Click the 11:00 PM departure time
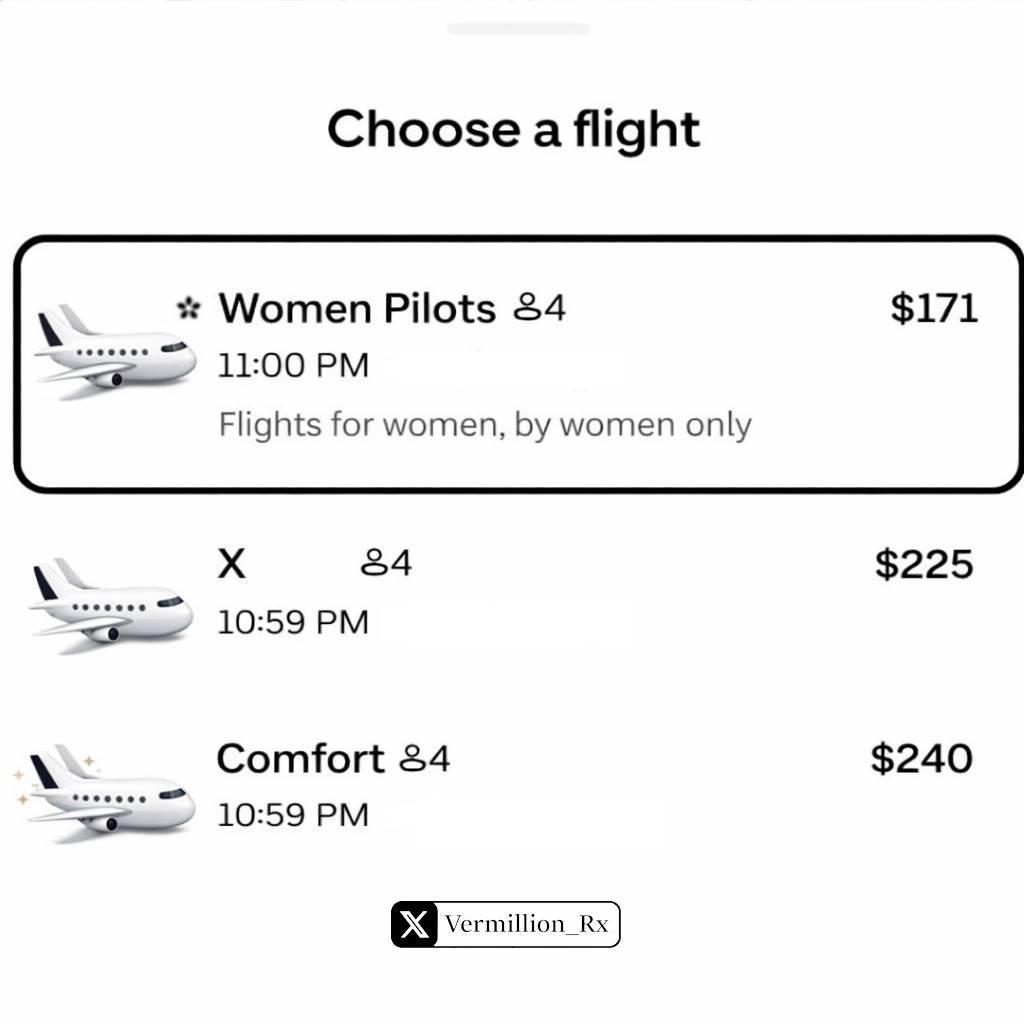1024x1024 pixels. pos(293,365)
